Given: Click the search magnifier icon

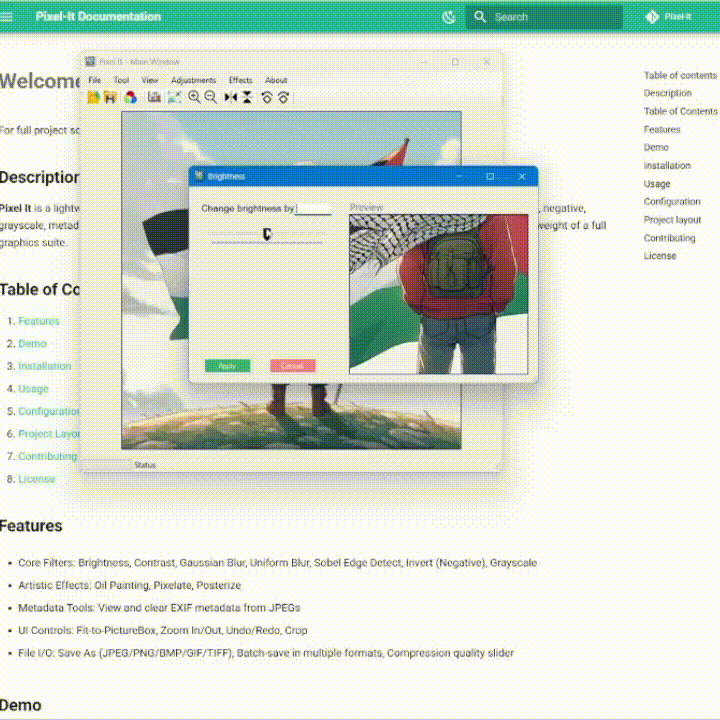Looking at the screenshot, I should (479, 17).
